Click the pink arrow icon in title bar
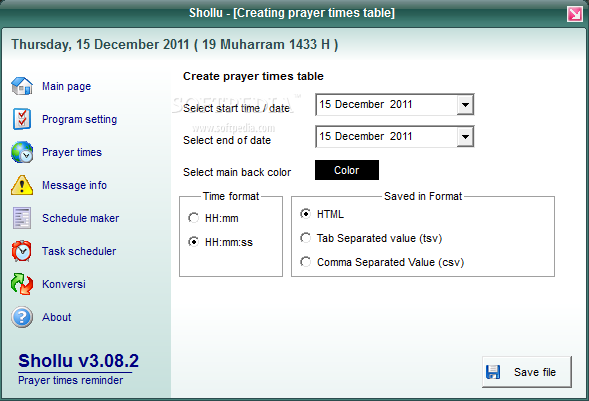589x401 pixels. click(575, 14)
